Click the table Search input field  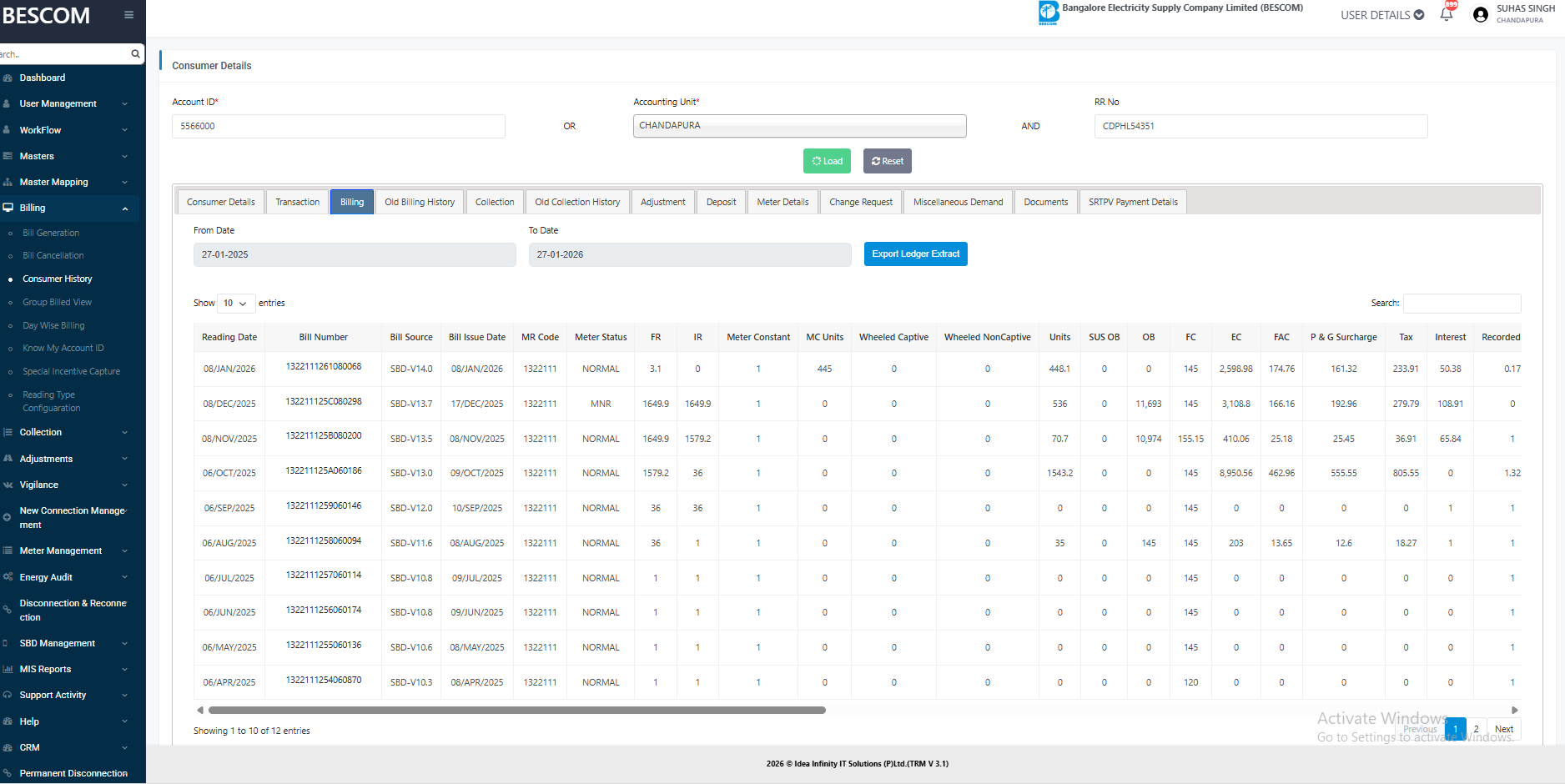(x=1462, y=304)
